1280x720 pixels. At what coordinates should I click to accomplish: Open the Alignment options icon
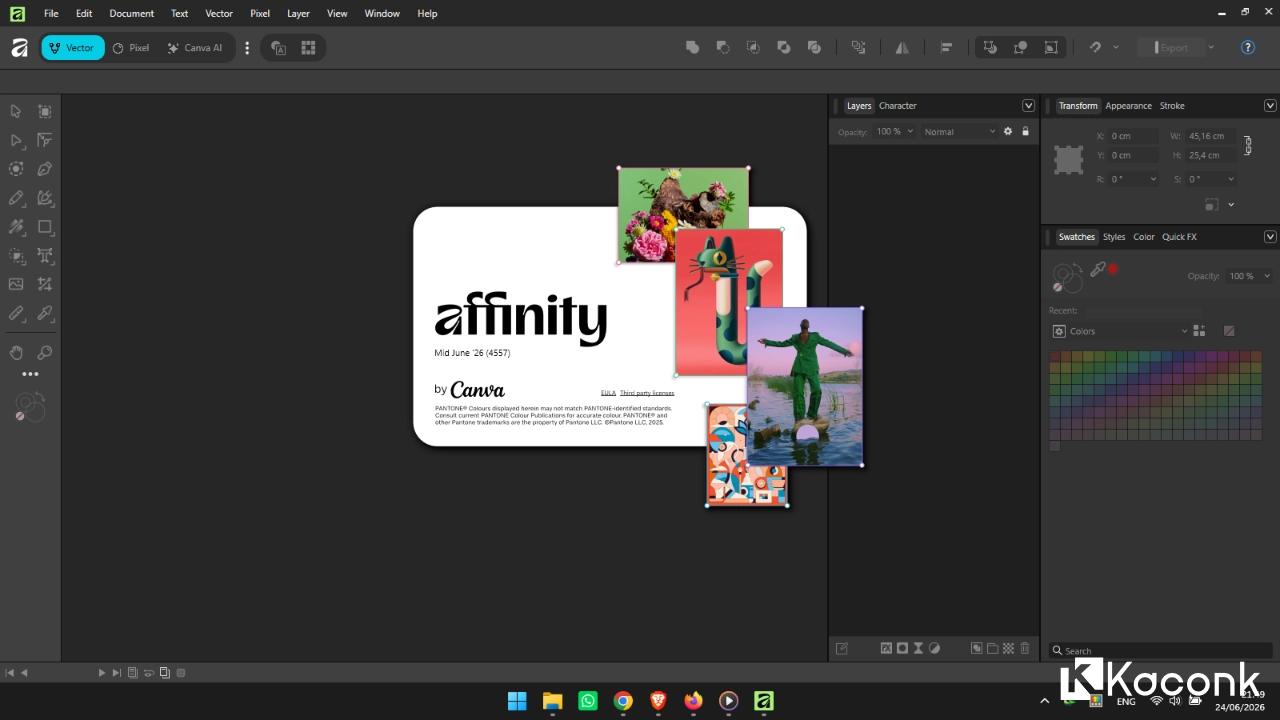pos(946,47)
